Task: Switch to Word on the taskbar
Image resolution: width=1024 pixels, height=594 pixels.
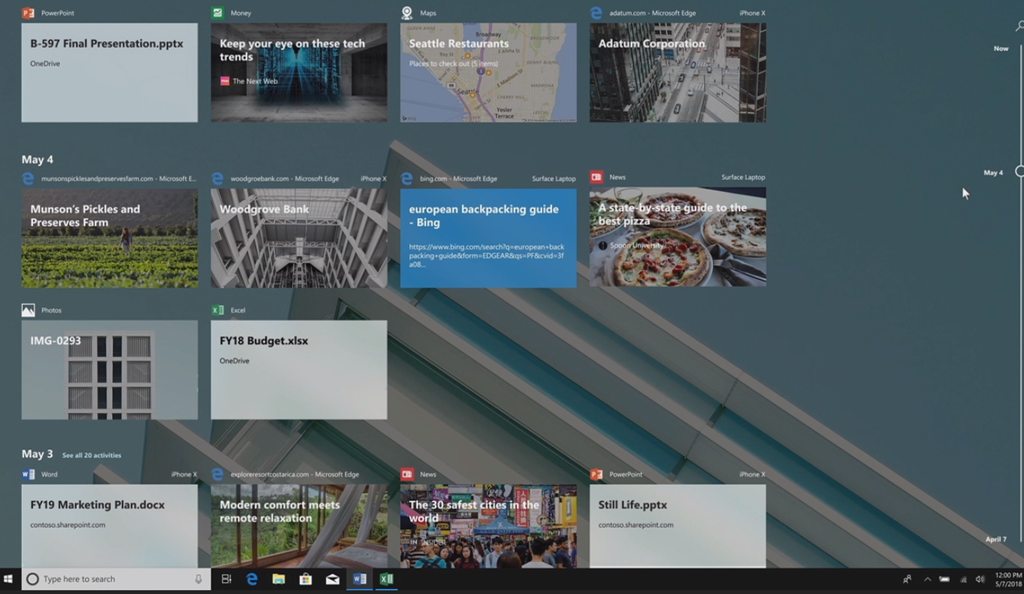Action: [x=359, y=579]
